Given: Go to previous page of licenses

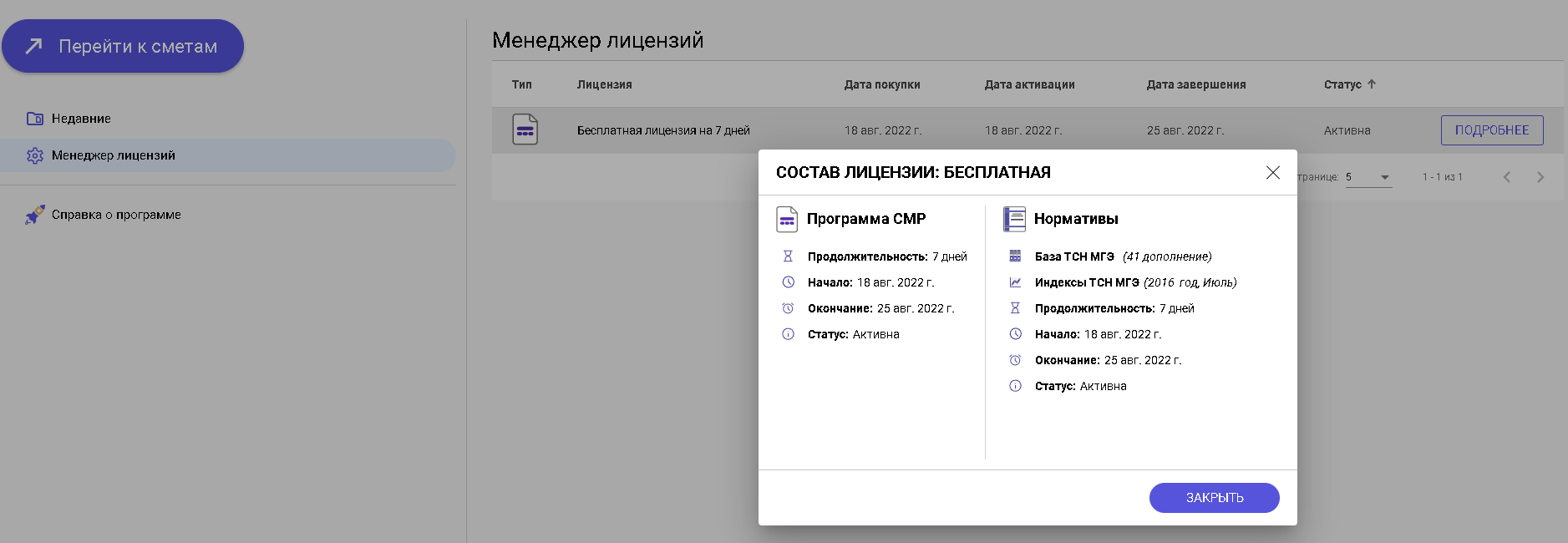Looking at the screenshot, I should 1507,177.
